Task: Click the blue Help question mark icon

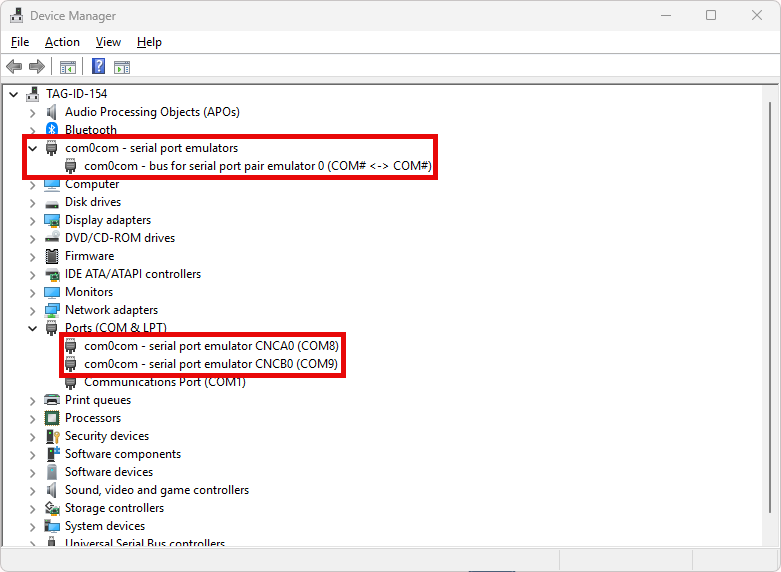Action: click(x=99, y=67)
